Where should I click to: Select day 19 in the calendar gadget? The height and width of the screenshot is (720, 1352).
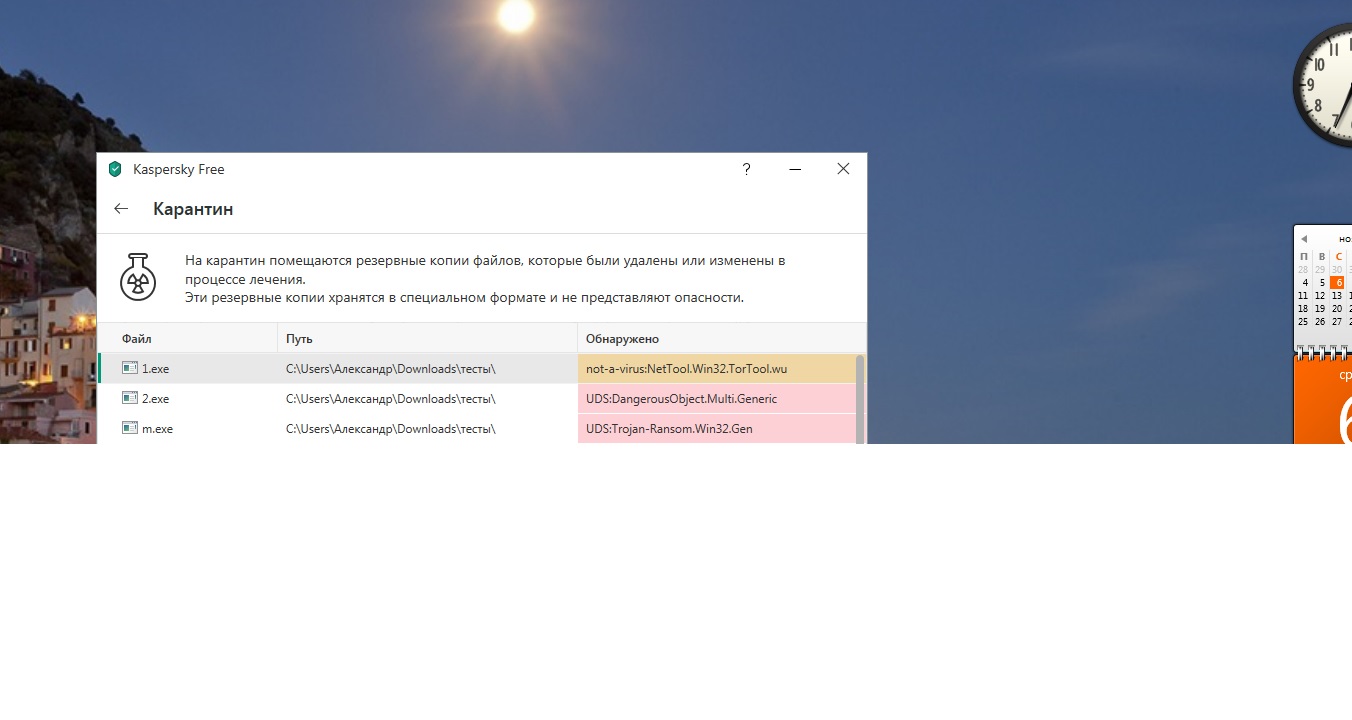[x=1320, y=309]
